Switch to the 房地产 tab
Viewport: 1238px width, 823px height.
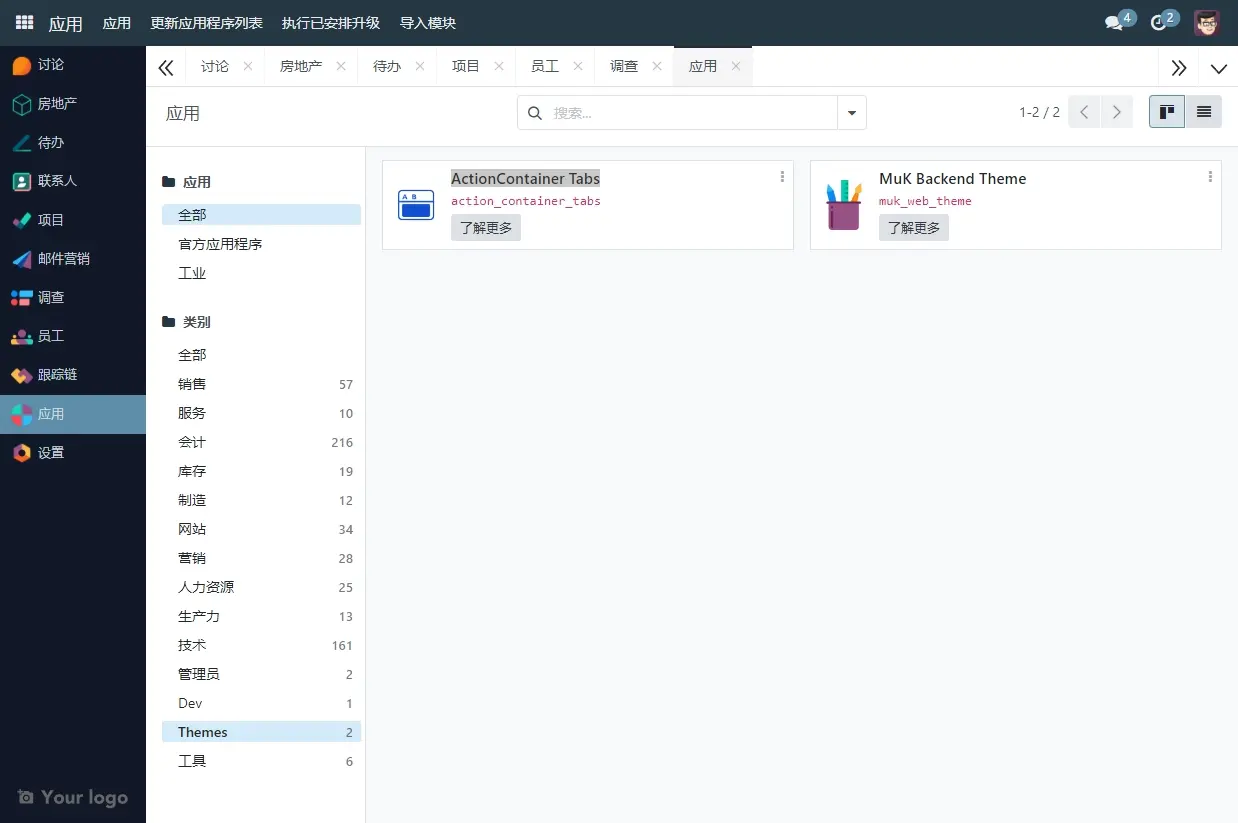[301, 66]
